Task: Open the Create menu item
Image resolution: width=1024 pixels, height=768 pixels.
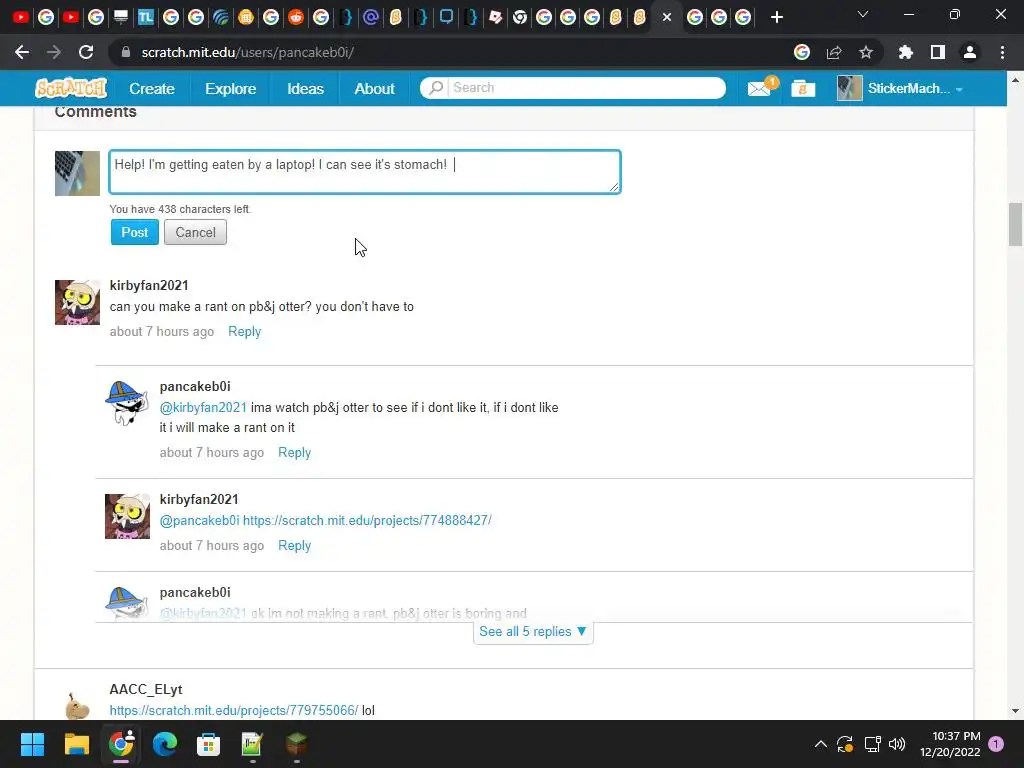Action: click(x=152, y=88)
